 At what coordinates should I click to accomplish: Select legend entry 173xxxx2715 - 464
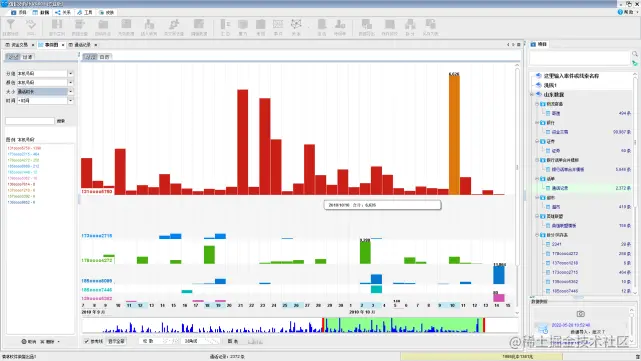[x=23, y=154]
